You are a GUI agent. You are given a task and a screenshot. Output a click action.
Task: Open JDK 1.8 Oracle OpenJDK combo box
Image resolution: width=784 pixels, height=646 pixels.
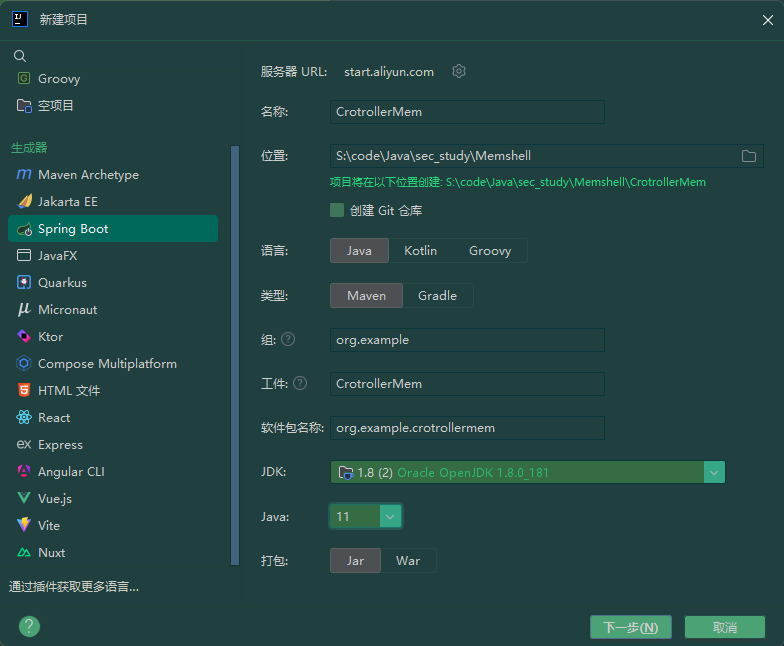pos(528,472)
